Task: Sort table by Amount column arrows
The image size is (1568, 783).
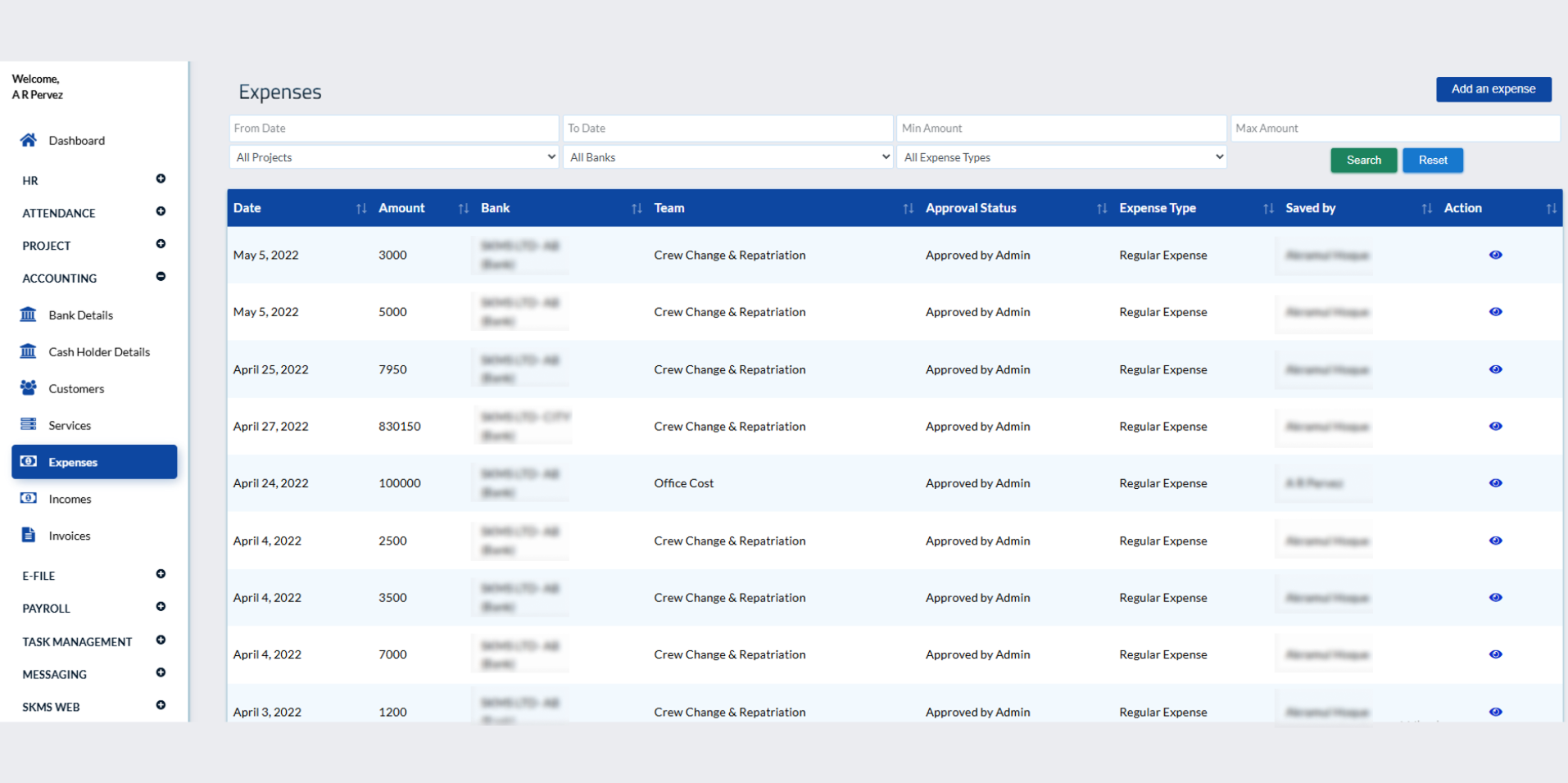Action: coord(464,209)
